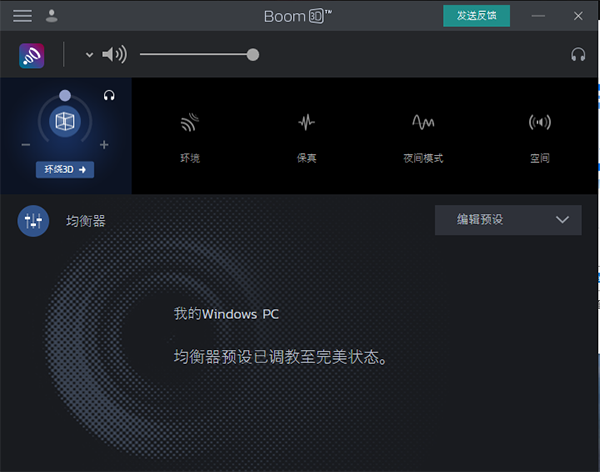Screen dimensions: 600x472
Task: Decrease 3D surround intensity with minus
Action: click(26, 145)
